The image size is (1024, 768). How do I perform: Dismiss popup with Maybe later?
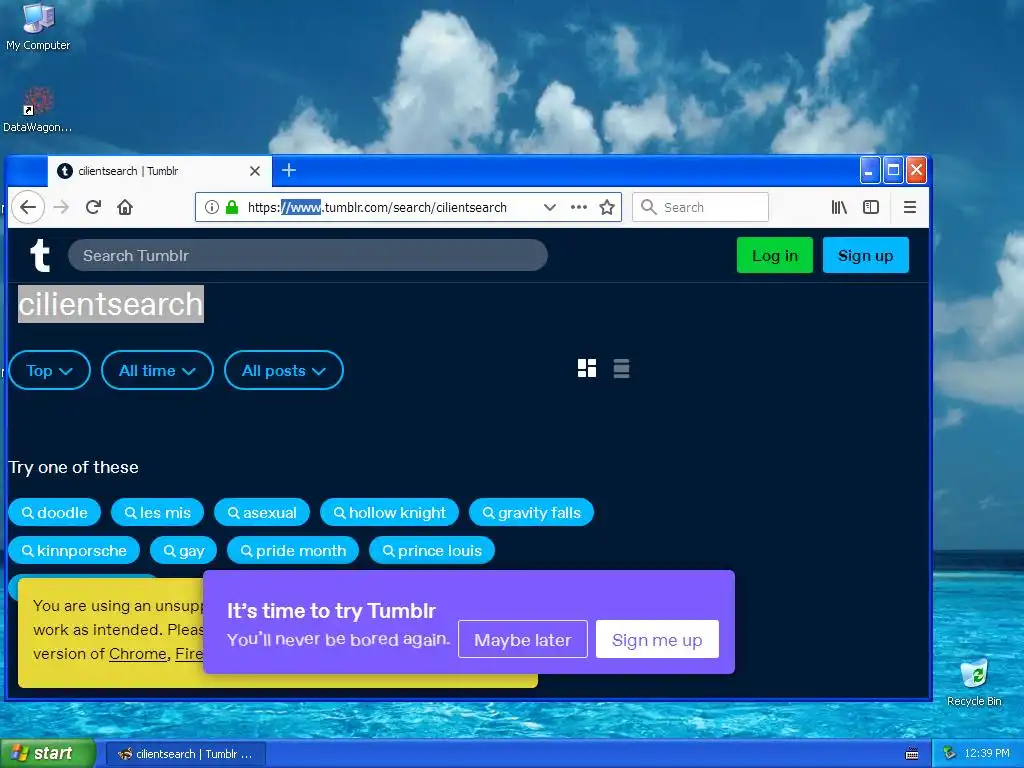(x=522, y=639)
